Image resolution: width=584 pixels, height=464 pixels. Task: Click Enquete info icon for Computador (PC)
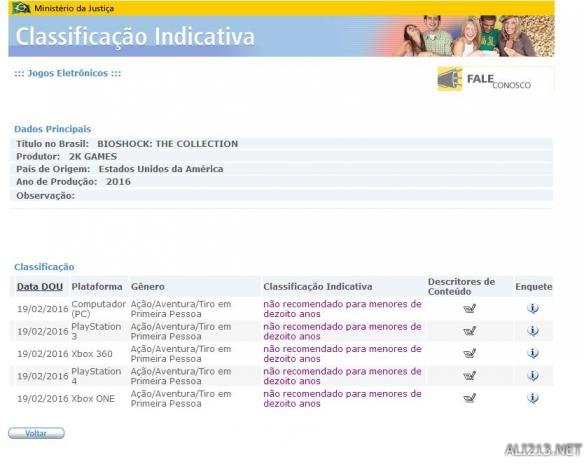(x=533, y=308)
